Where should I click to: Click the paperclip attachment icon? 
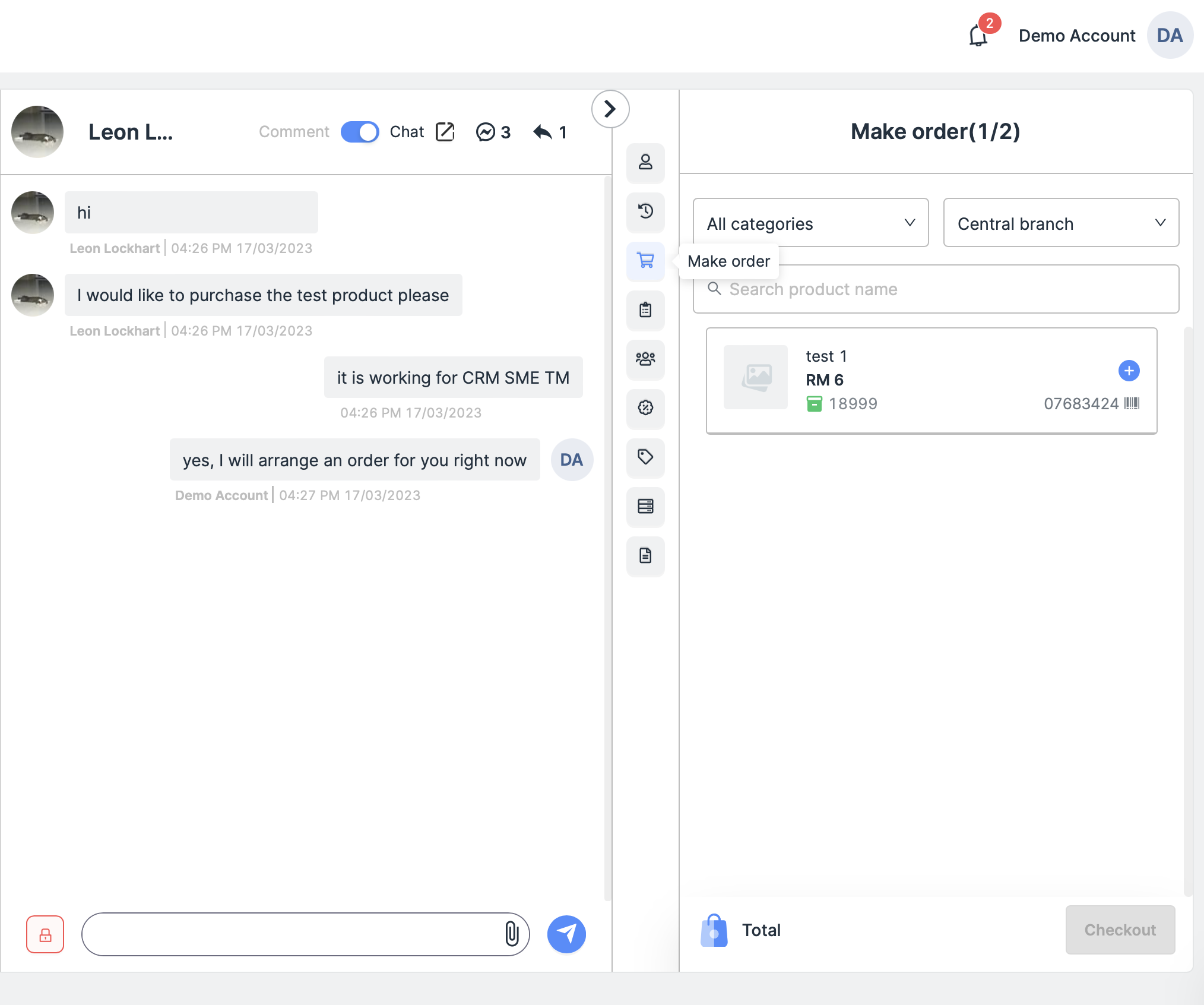(512, 933)
